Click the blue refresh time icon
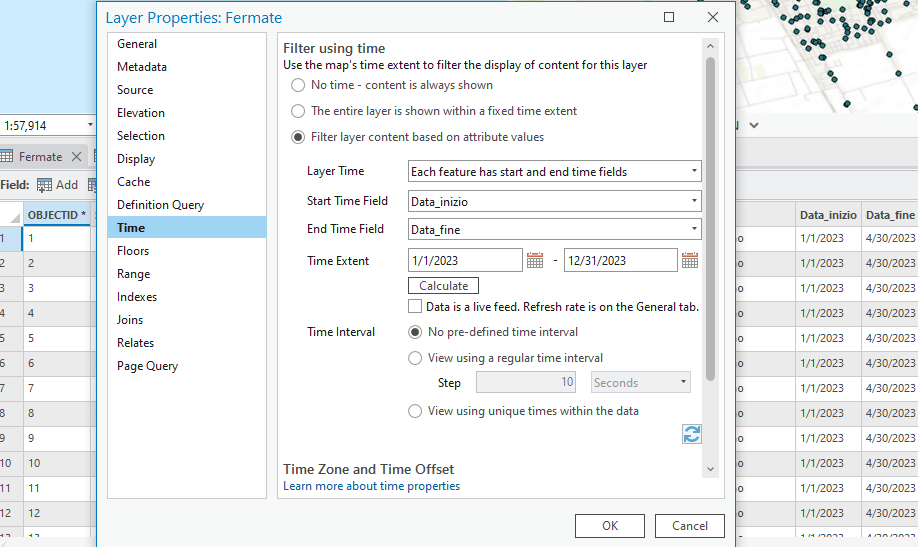Viewport: 918px width, 547px height. 691,433
